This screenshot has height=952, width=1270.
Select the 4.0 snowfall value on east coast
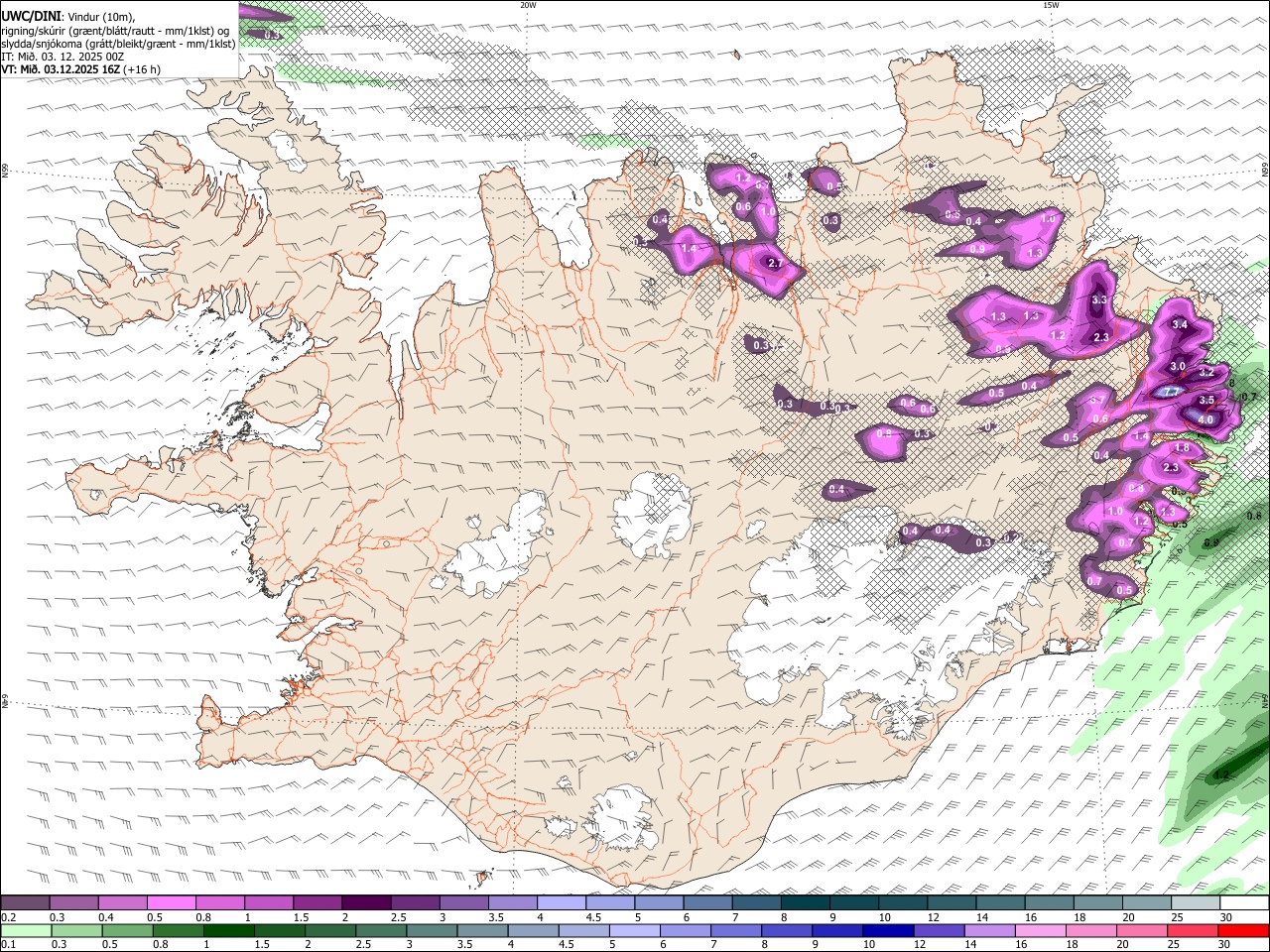(x=1206, y=419)
